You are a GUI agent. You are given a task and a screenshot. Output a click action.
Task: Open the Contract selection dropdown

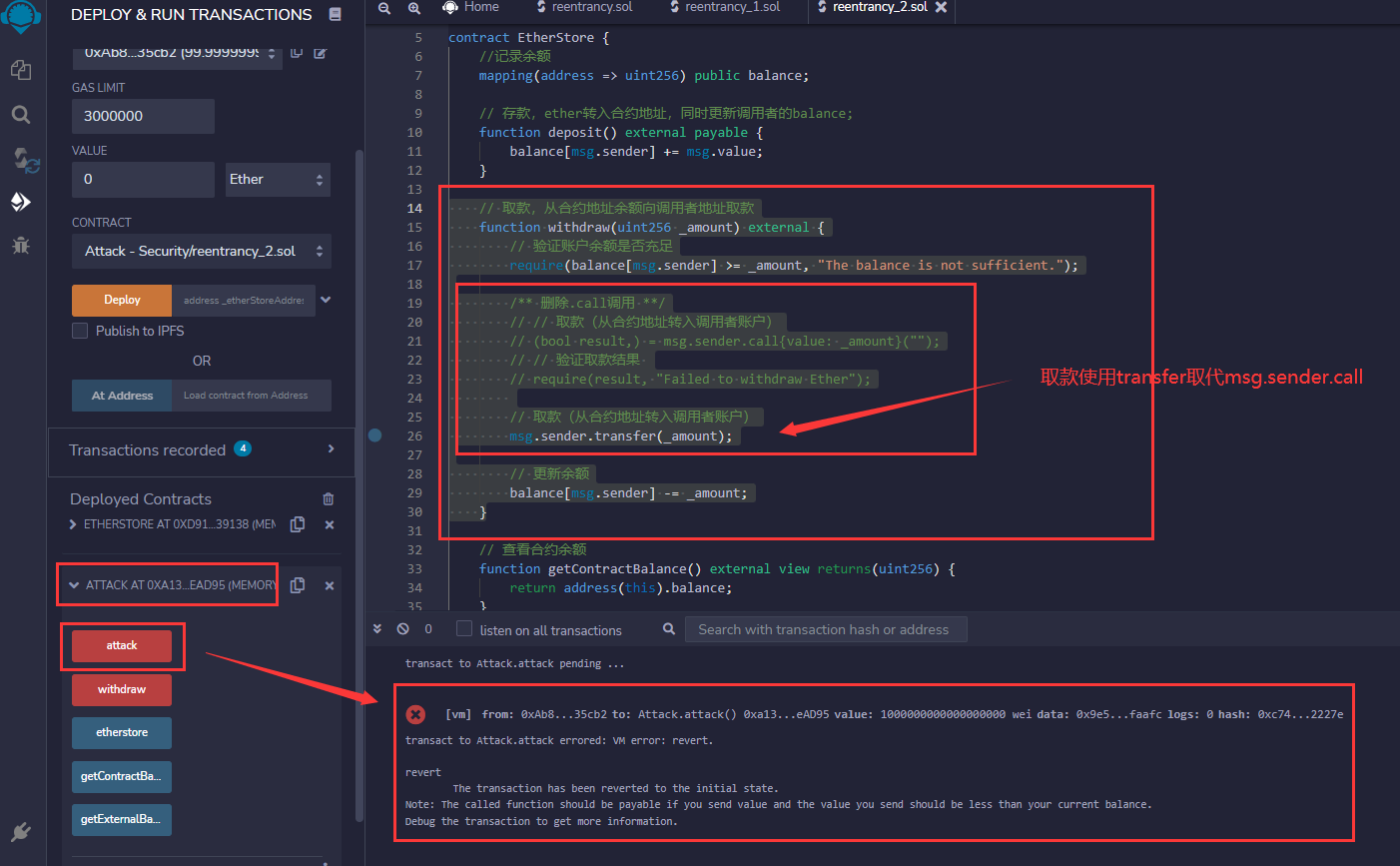click(x=201, y=252)
